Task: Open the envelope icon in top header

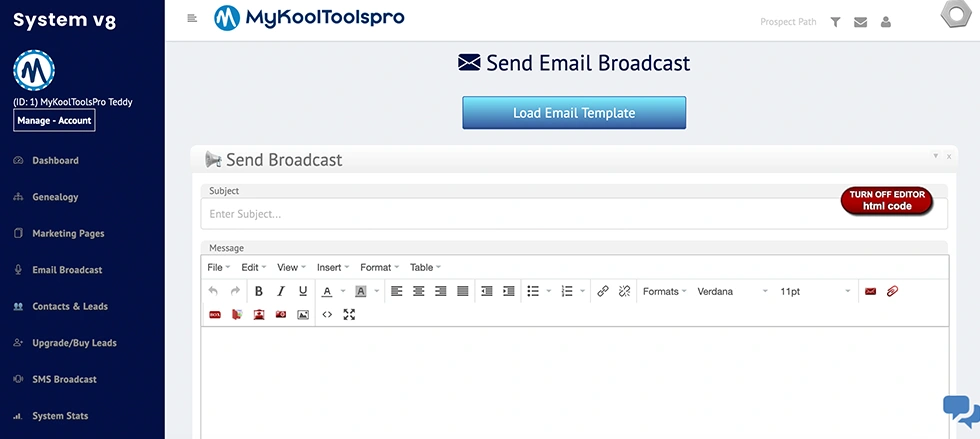Action: click(860, 22)
